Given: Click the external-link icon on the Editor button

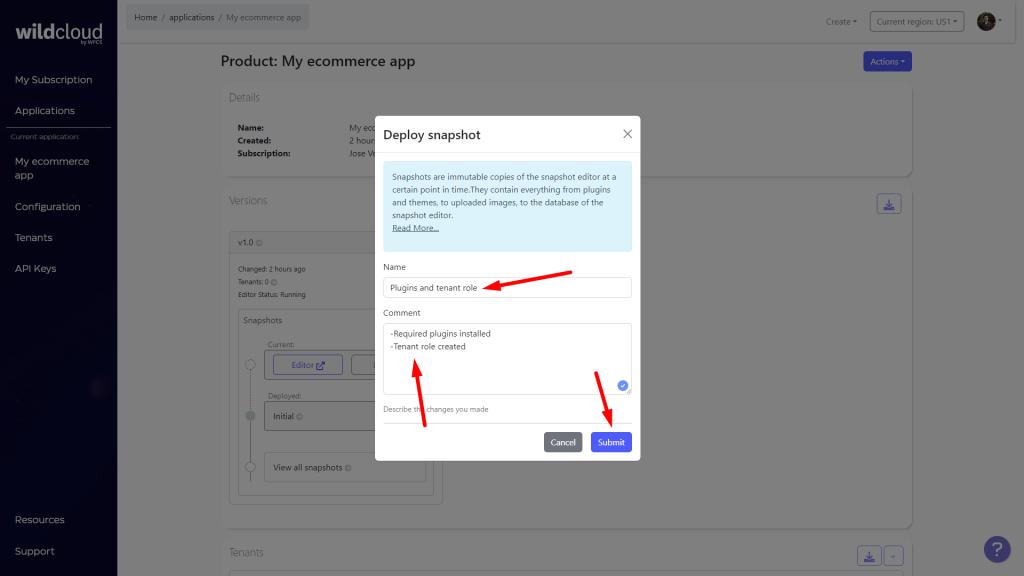Looking at the screenshot, I should point(320,365).
